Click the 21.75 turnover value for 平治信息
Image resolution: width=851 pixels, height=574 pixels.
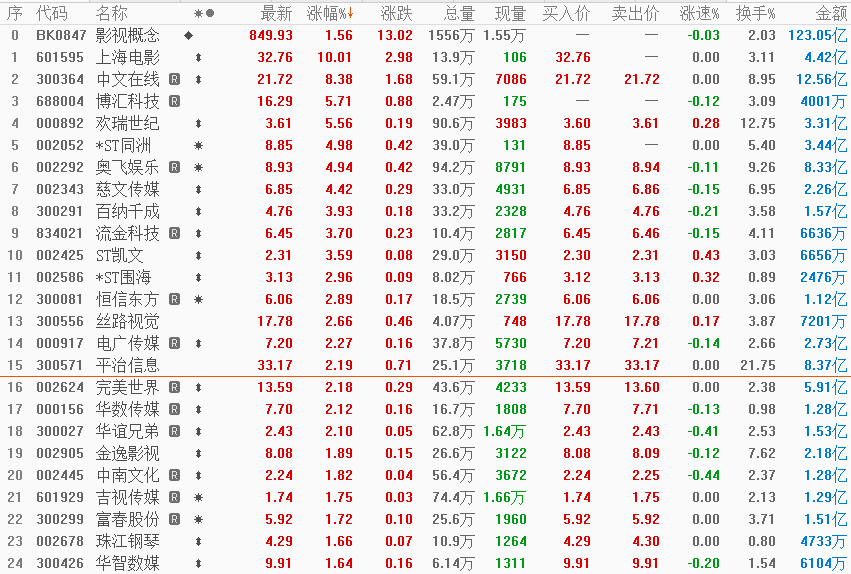758,365
